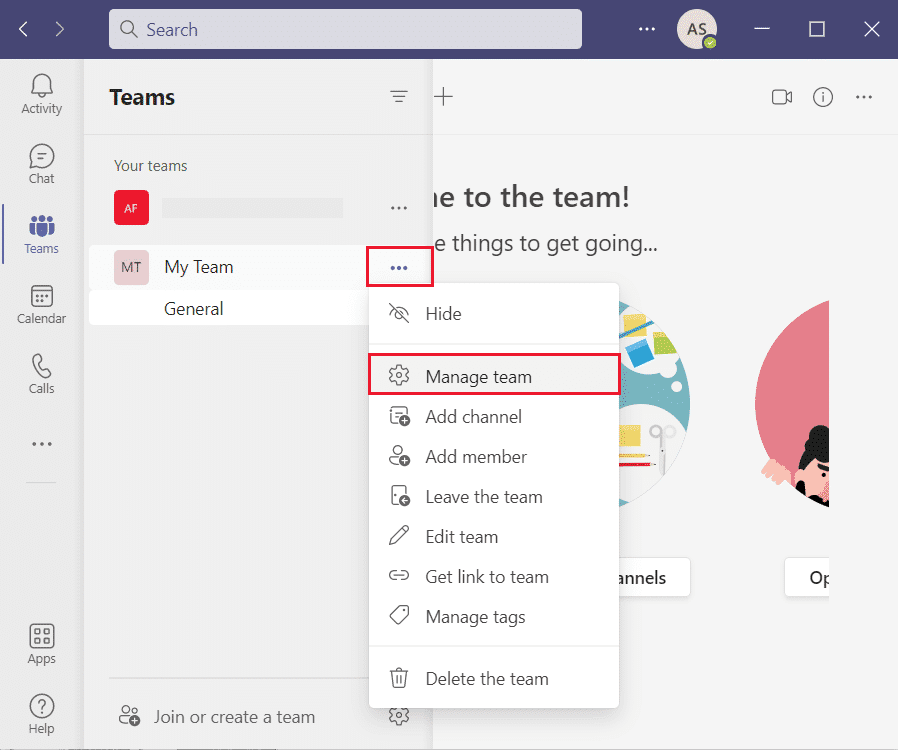
Task: Open Calls from the sidebar
Action: point(42,374)
